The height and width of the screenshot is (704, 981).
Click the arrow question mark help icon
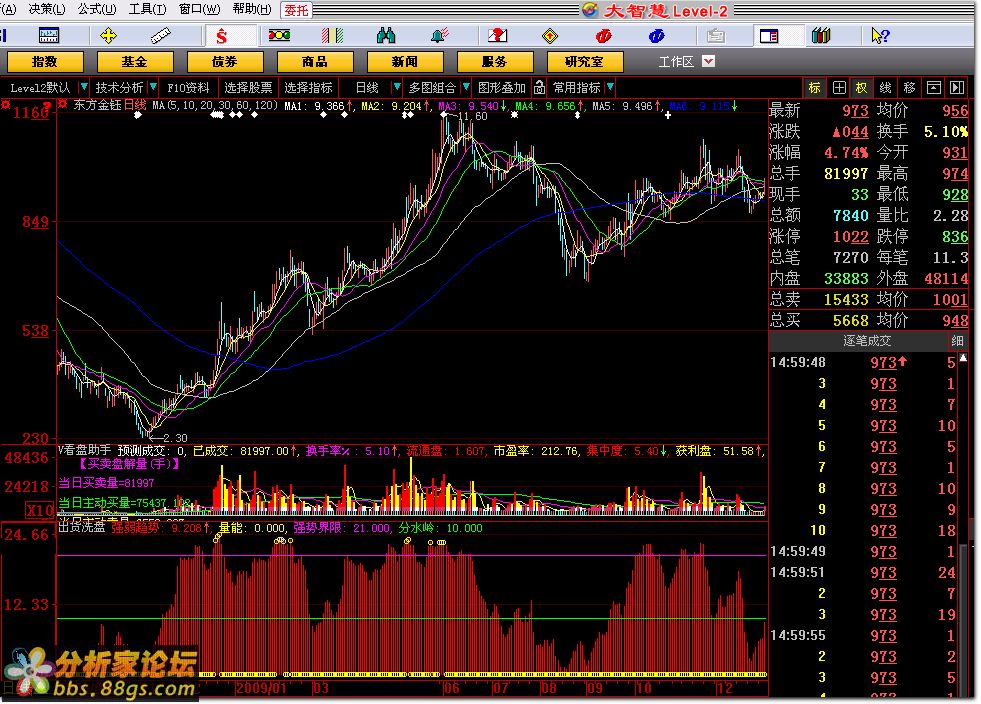(880, 36)
